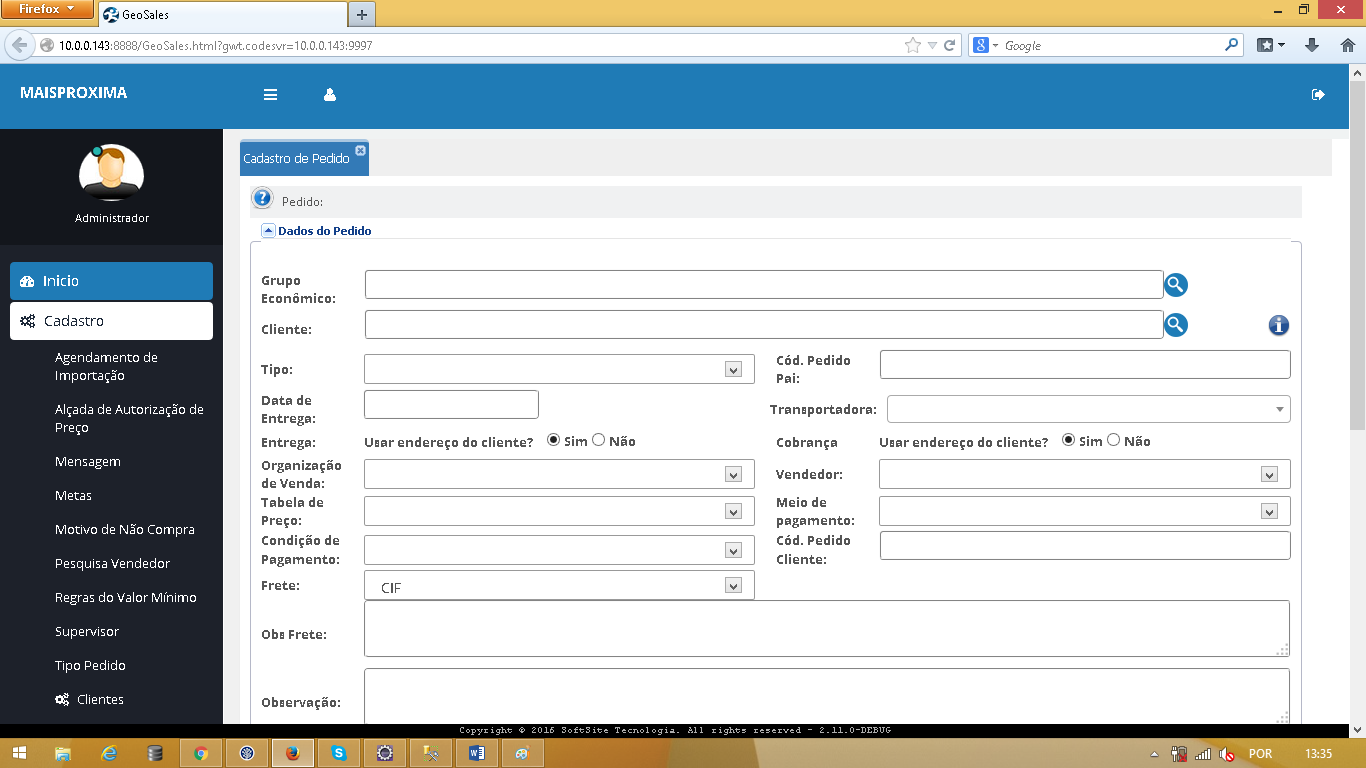The width and height of the screenshot is (1366, 768).
Task: Click the help question mark icon near Pedido
Action: 263,199
